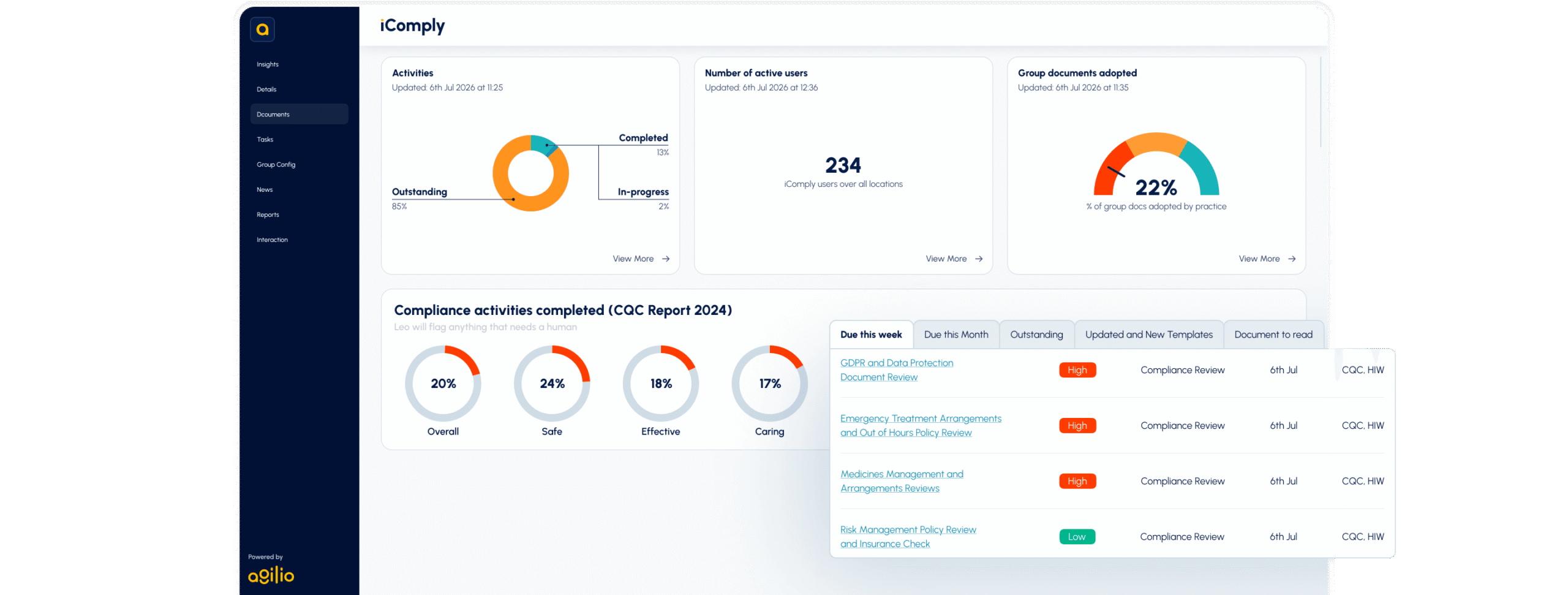This screenshot has width=1568, height=595.
Task: Open GDPR and Data Protection Document Review link
Action: 897,370
